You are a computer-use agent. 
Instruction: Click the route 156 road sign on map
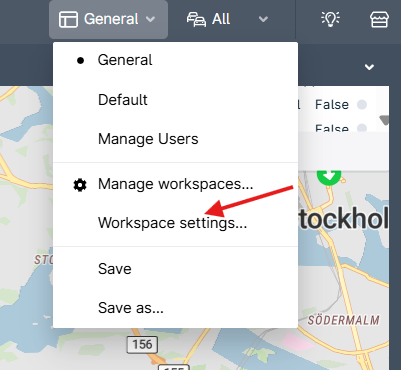[142, 345]
